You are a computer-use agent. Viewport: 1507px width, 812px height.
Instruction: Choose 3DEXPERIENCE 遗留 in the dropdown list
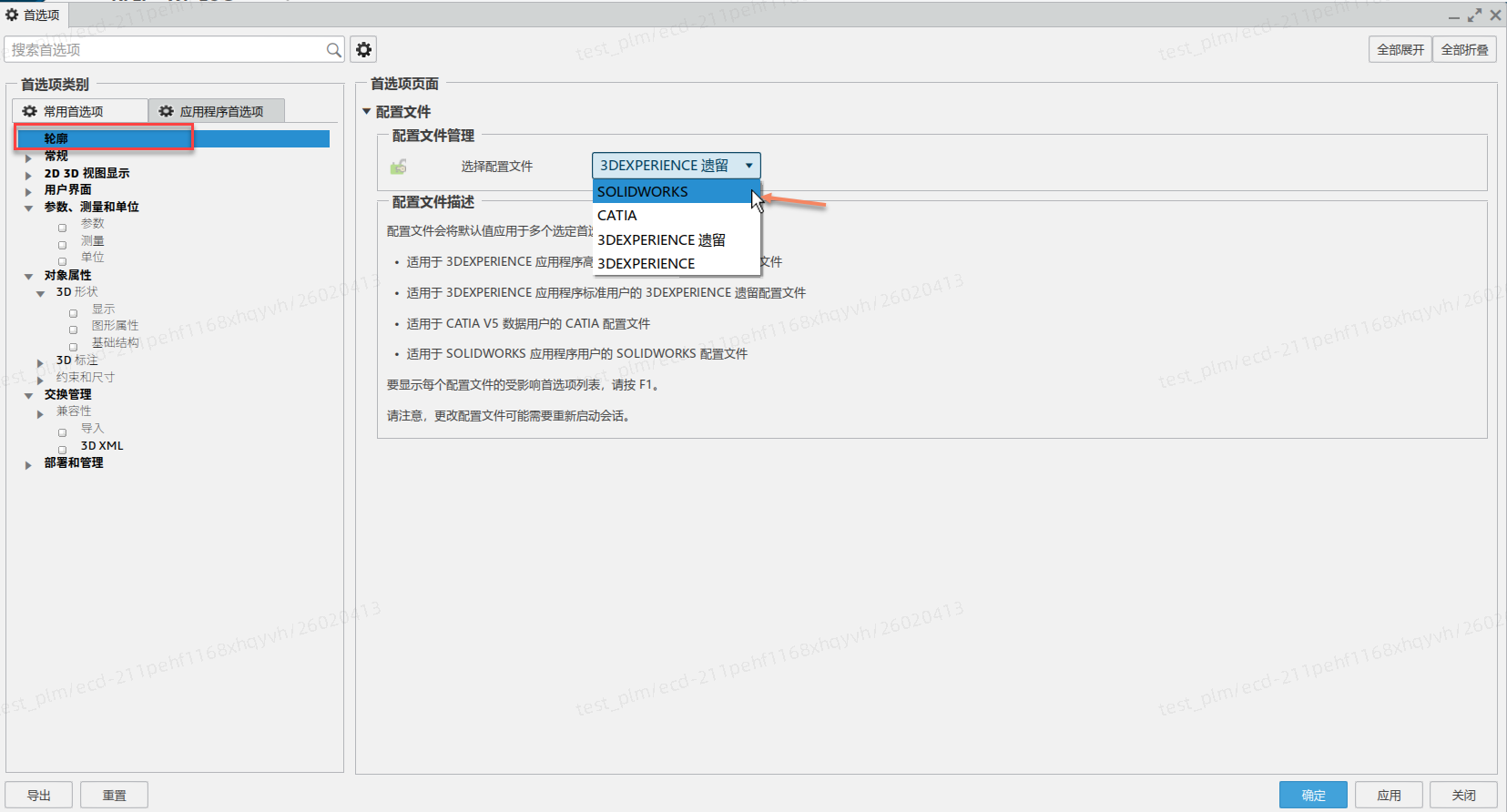[x=677, y=240]
